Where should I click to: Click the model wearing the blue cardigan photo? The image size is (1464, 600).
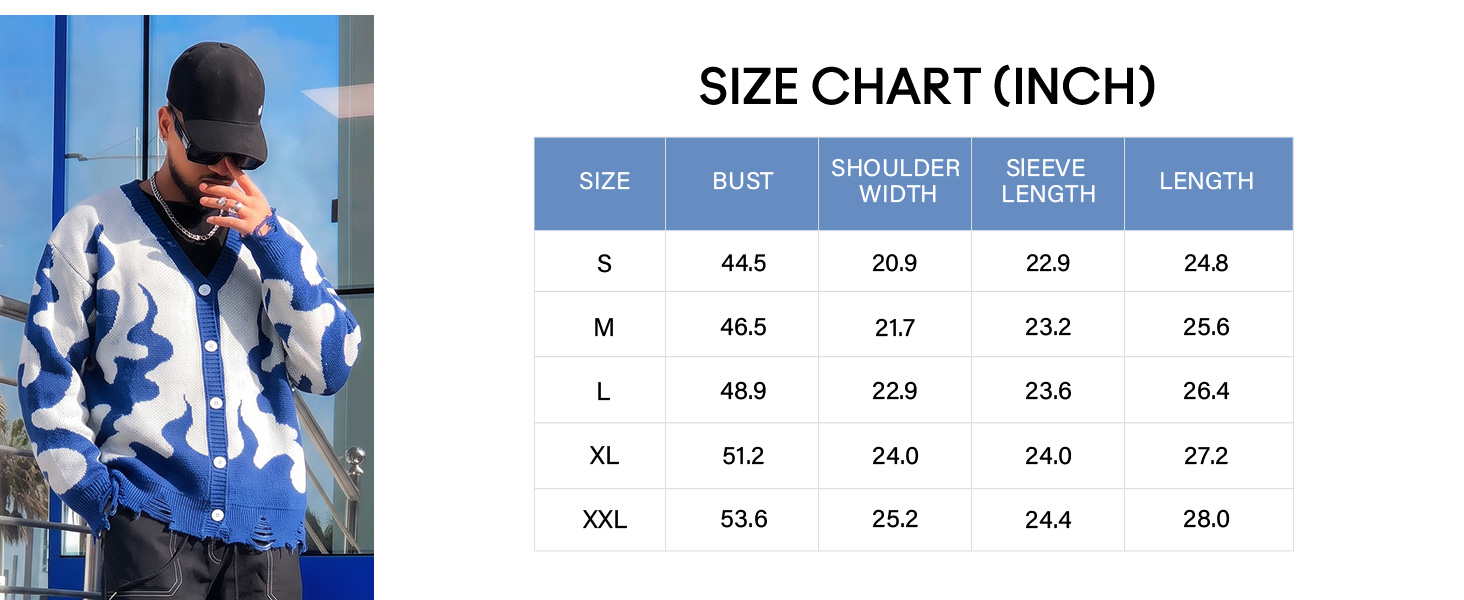187,307
